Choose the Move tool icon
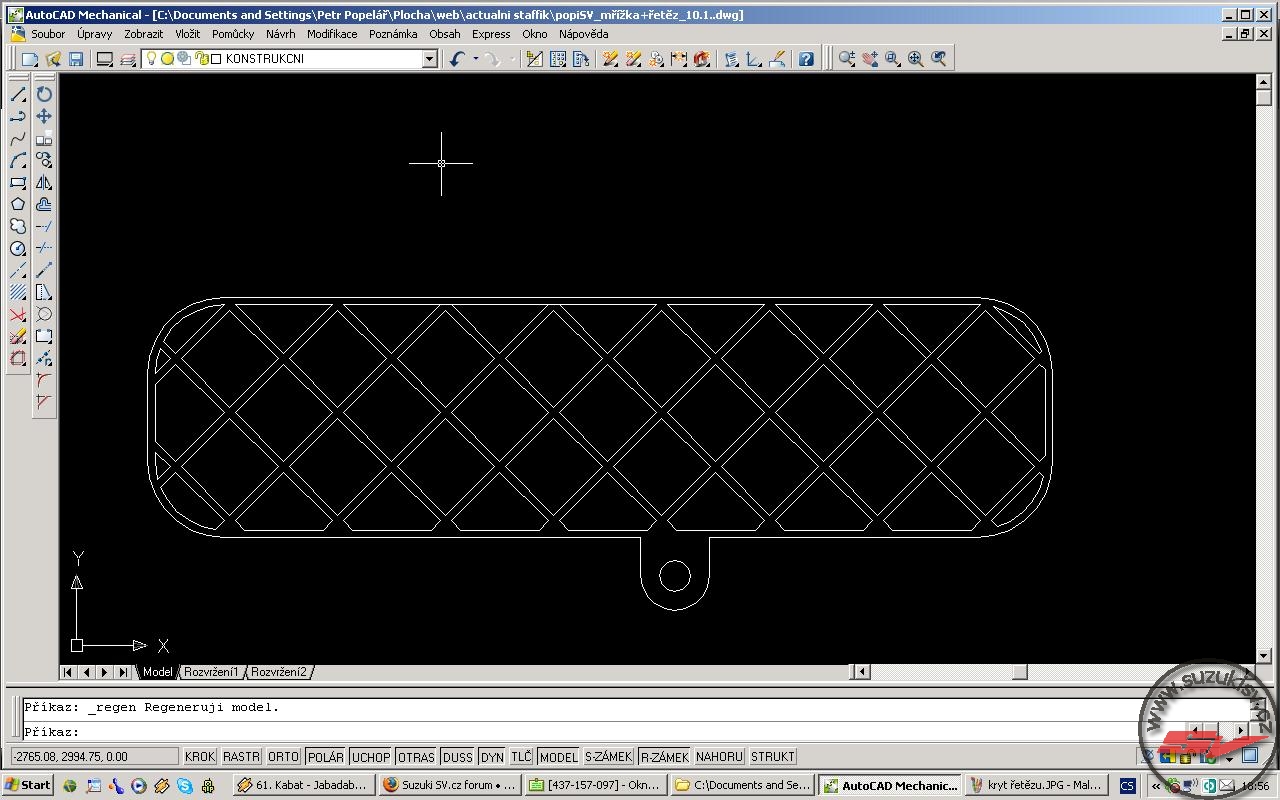The image size is (1280, 800). [x=44, y=116]
